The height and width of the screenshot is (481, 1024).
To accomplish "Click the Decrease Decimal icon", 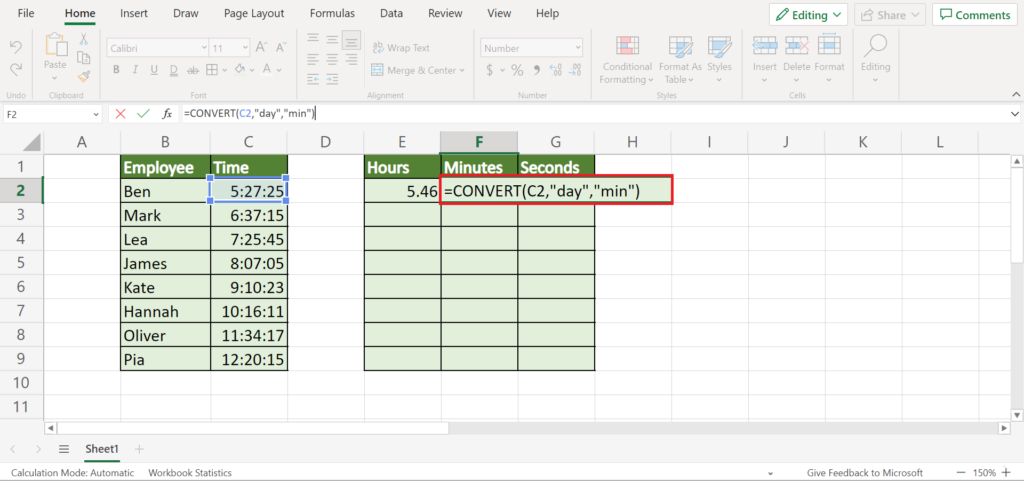I will pos(576,70).
